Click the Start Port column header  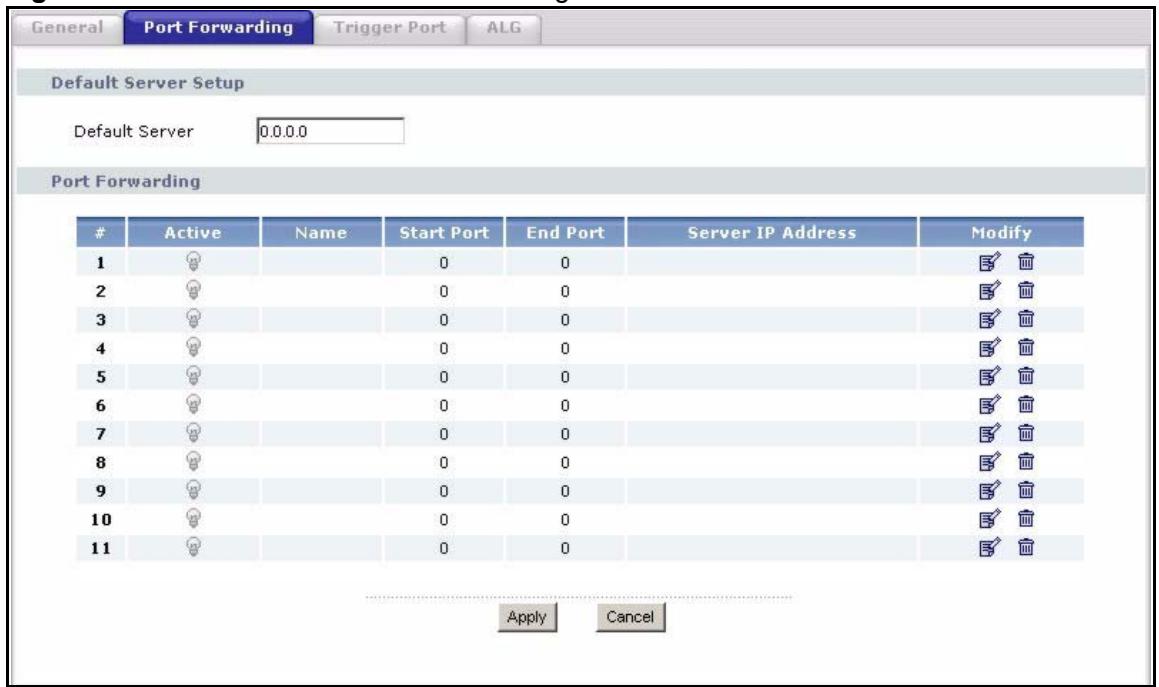443,232
